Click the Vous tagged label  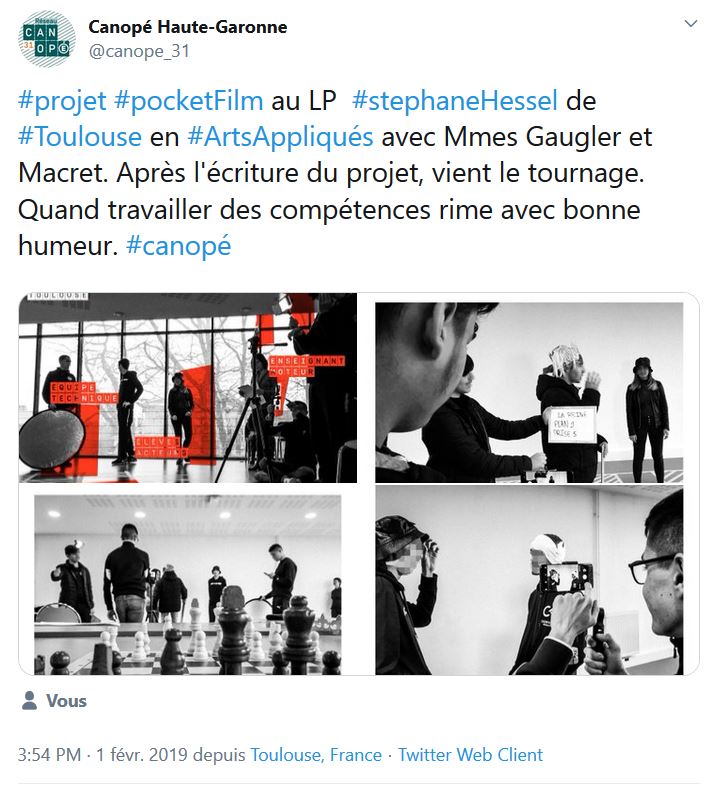[67, 701]
